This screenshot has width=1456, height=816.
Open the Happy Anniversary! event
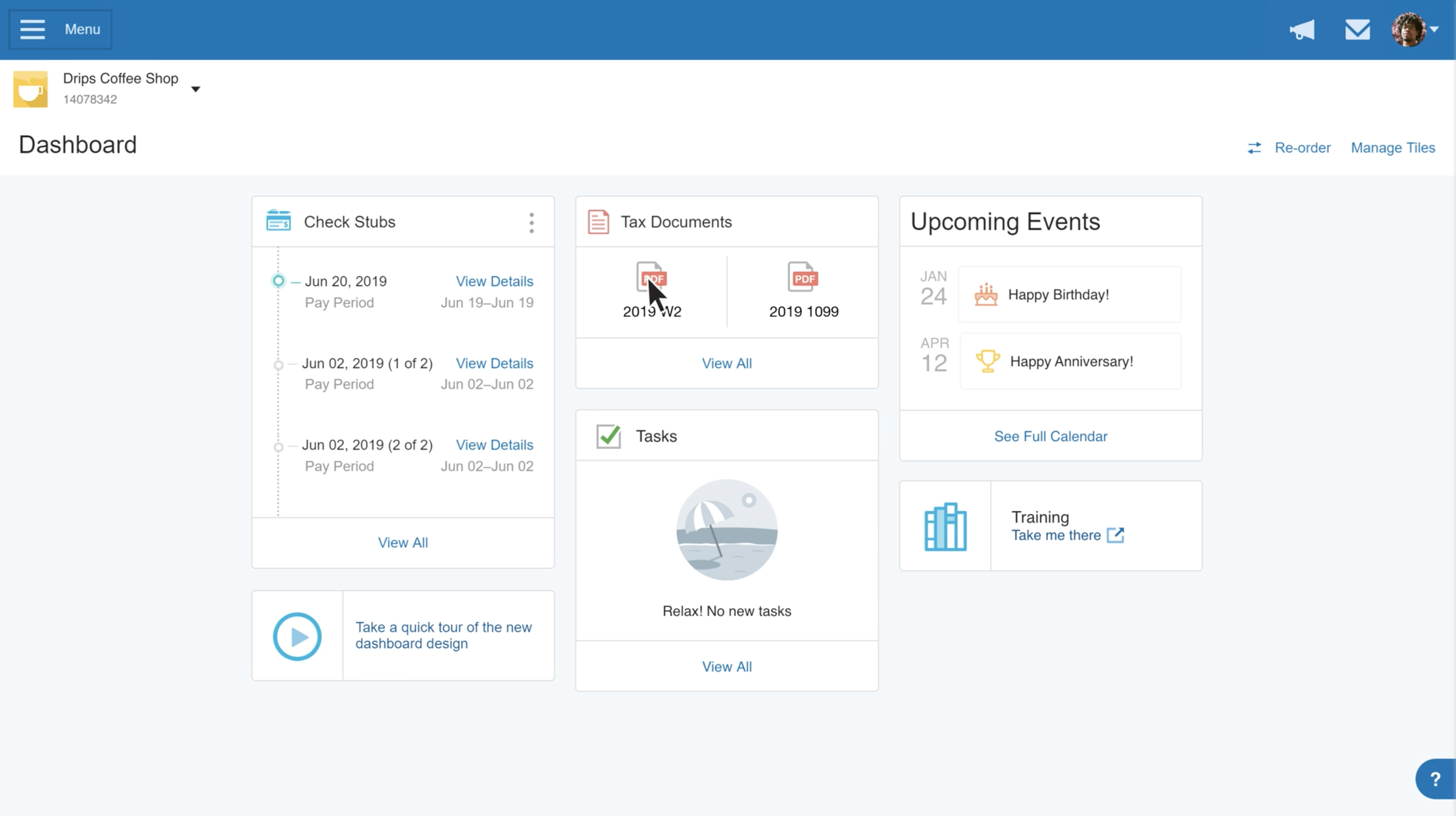pos(1070,361)
